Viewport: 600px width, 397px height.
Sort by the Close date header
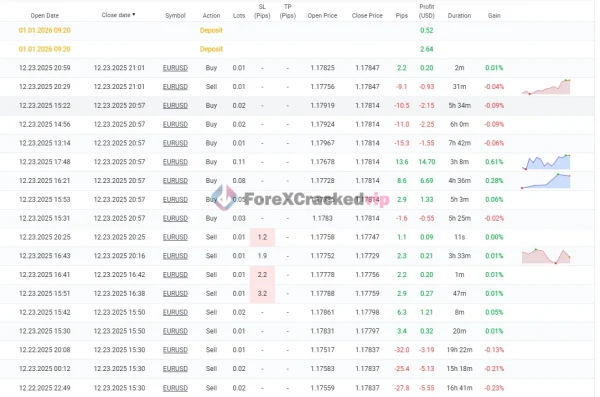[x=118, y=15]
